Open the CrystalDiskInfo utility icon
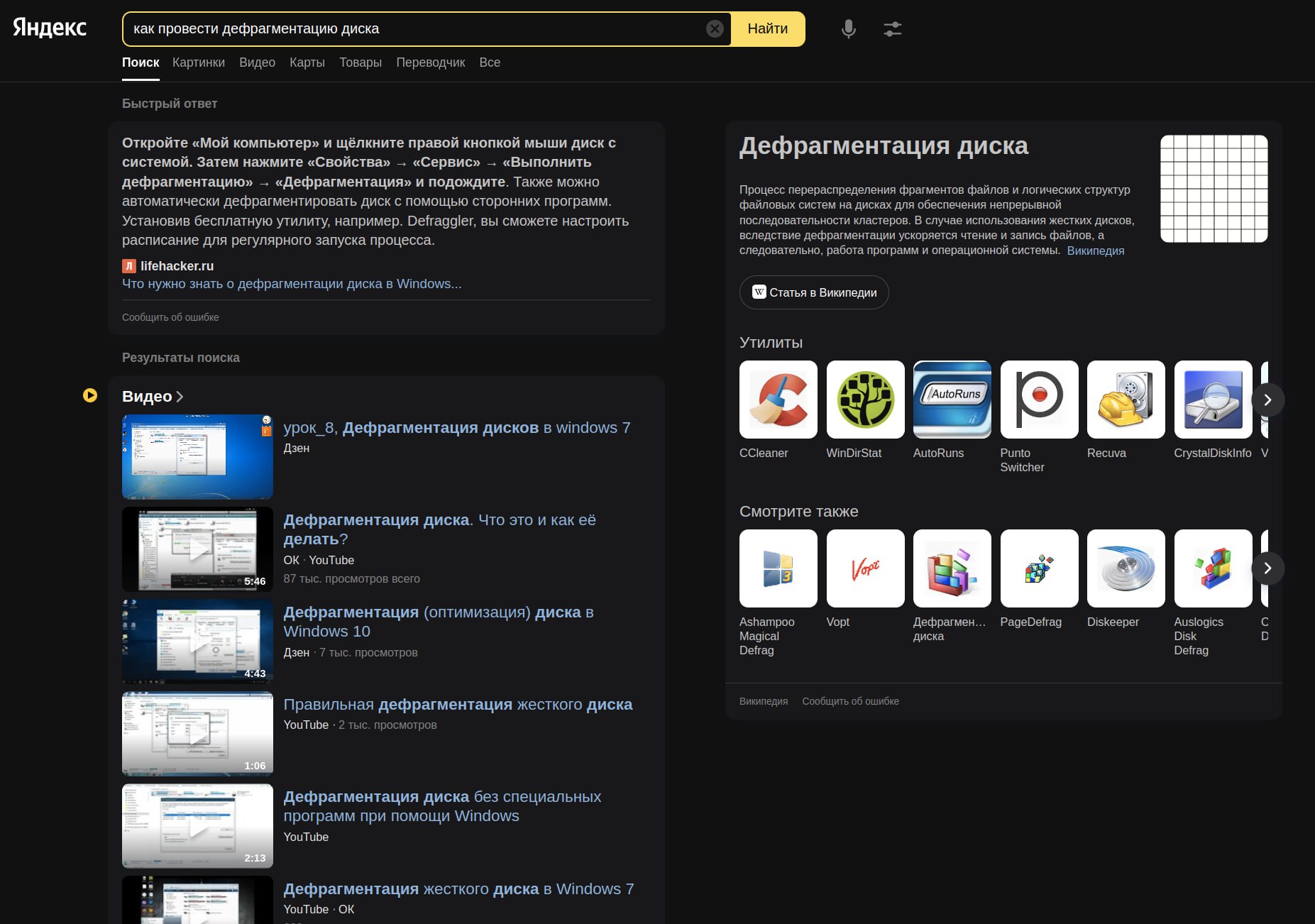This screenshot has width=1315, height=924. coord(1213,400)
